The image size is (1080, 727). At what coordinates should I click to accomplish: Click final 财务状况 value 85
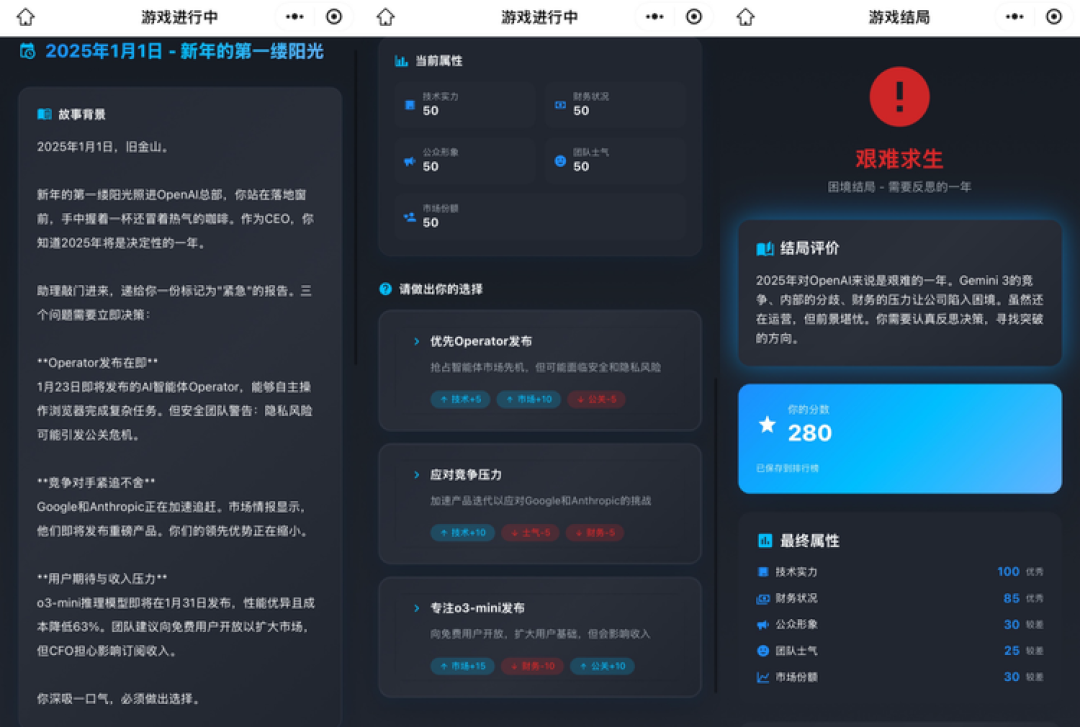1011,598
